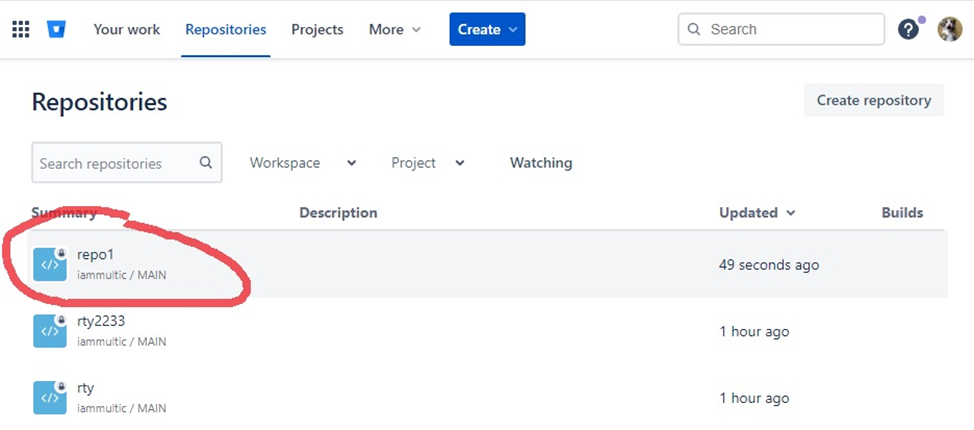Expand the Workspace filter dropdown
The width and height of the screenshot is (974, 430).
coord(303,163)
